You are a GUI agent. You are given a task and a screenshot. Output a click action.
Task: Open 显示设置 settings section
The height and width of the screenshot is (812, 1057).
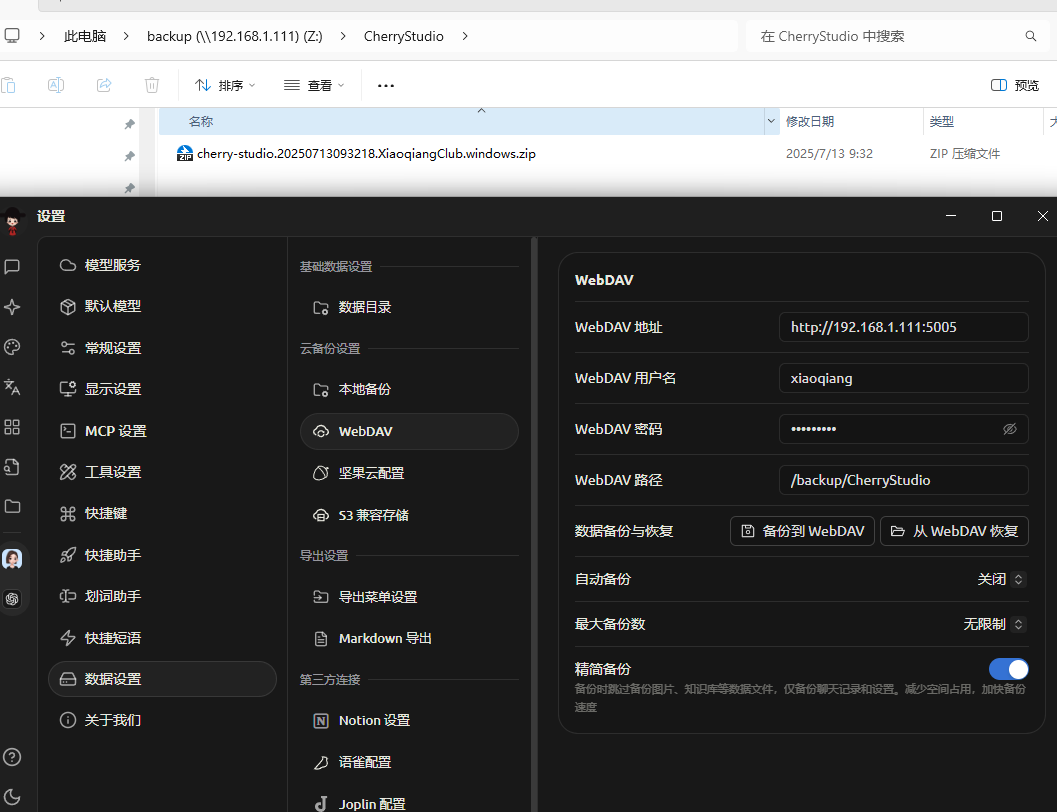pos(162,389)
